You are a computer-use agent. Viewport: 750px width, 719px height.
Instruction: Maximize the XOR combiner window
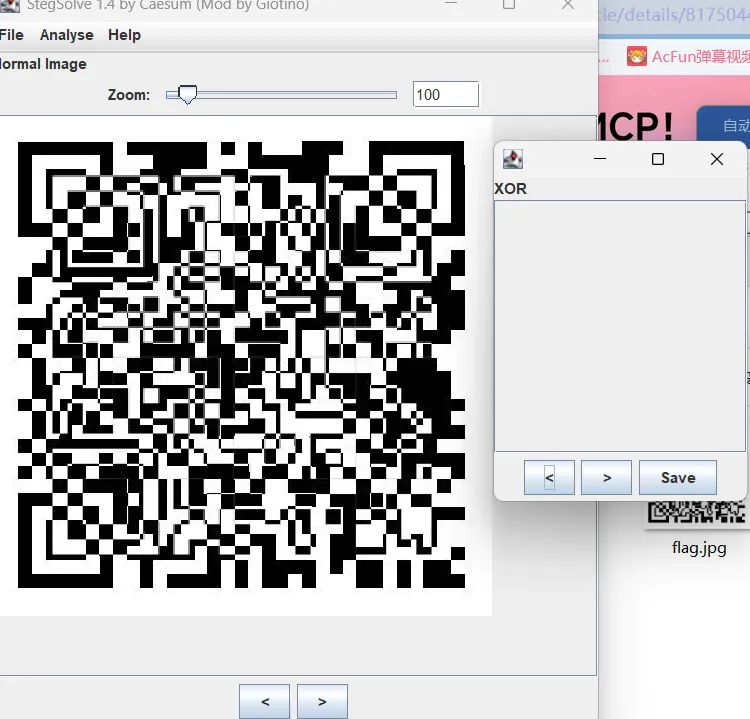pos(658,159)
